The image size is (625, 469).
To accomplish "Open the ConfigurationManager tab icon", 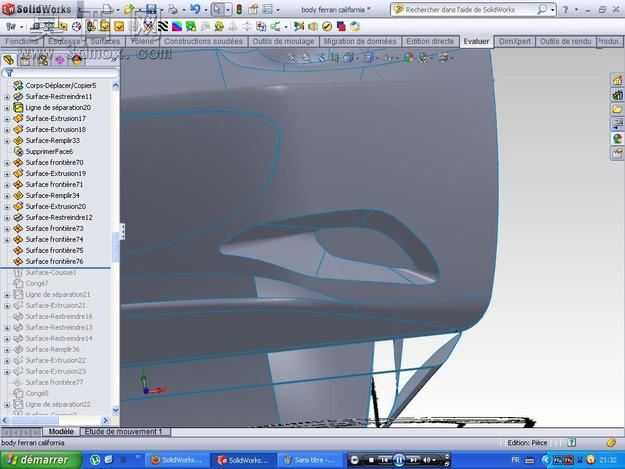I will point(43,60).
